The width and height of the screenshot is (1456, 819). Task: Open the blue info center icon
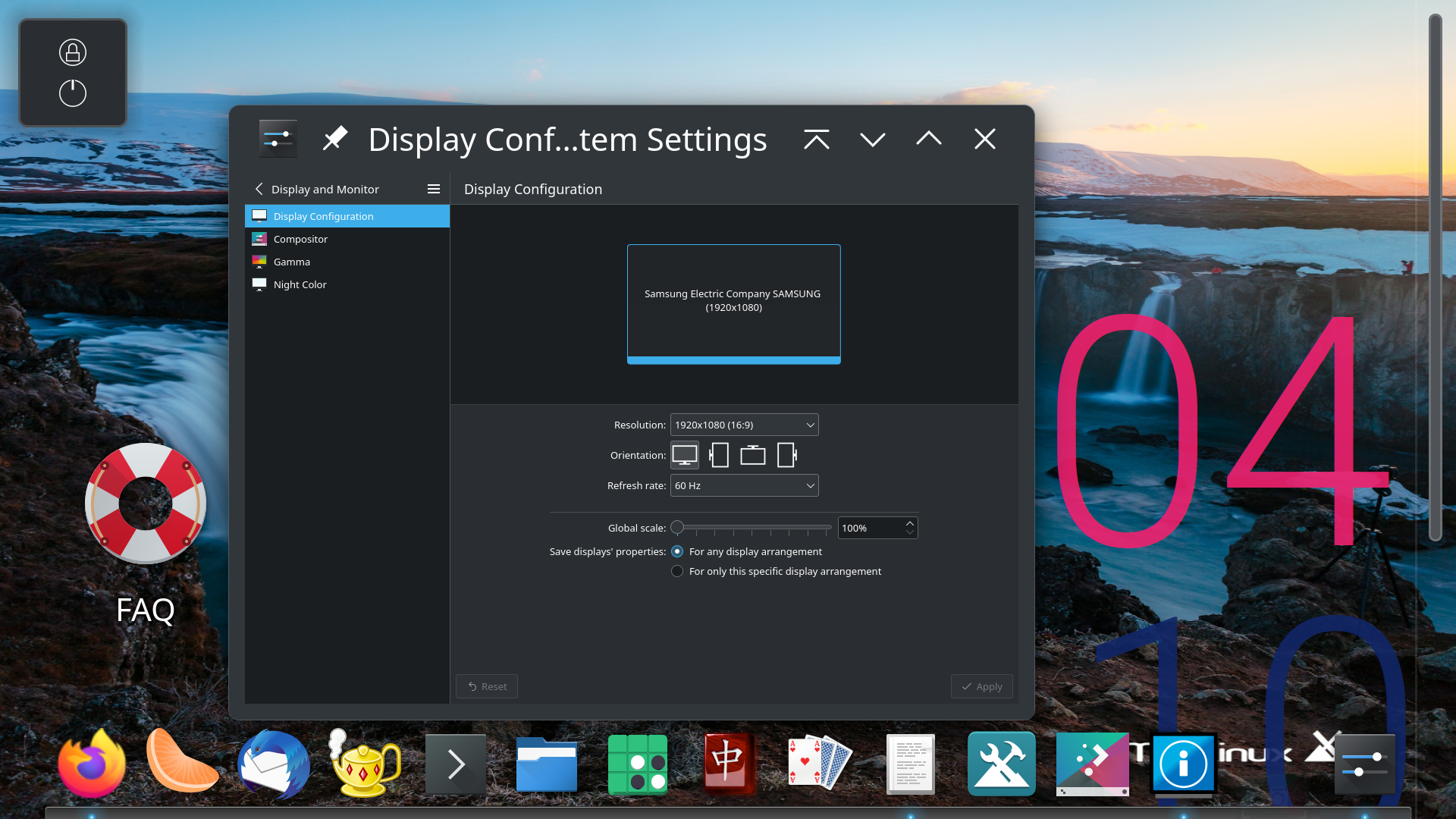point(1184,764)
